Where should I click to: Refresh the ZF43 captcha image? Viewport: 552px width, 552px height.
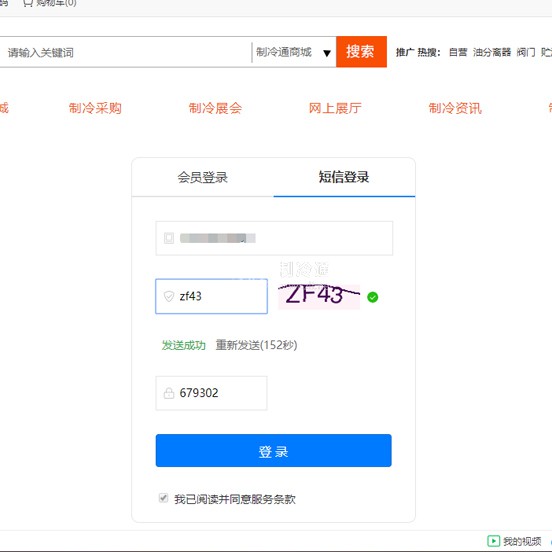319,296
